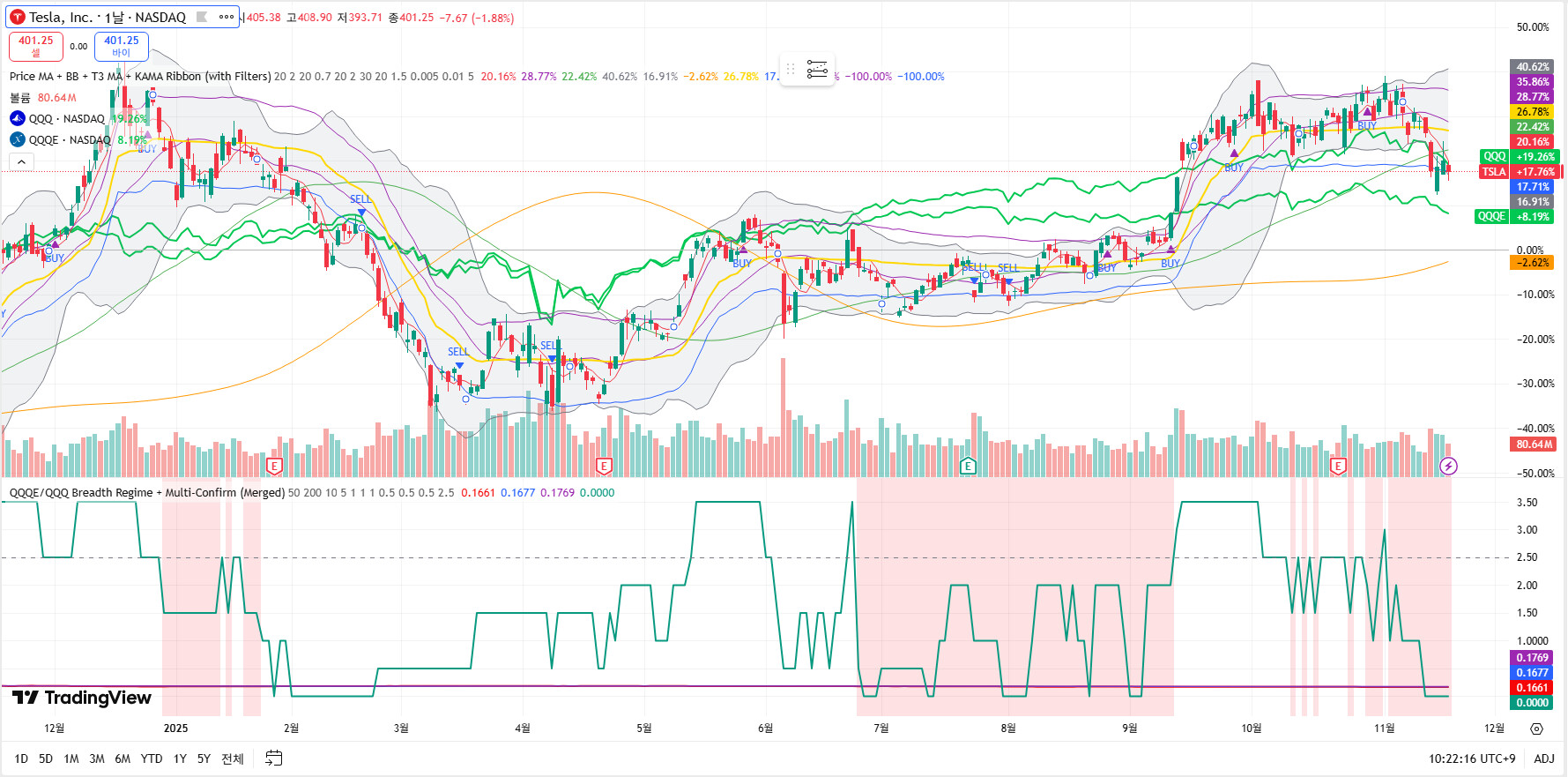Viewport: 1568px width, 777px height.
Task: Click the orange -2.62% price scale tag
Action: coord(1534,263)
